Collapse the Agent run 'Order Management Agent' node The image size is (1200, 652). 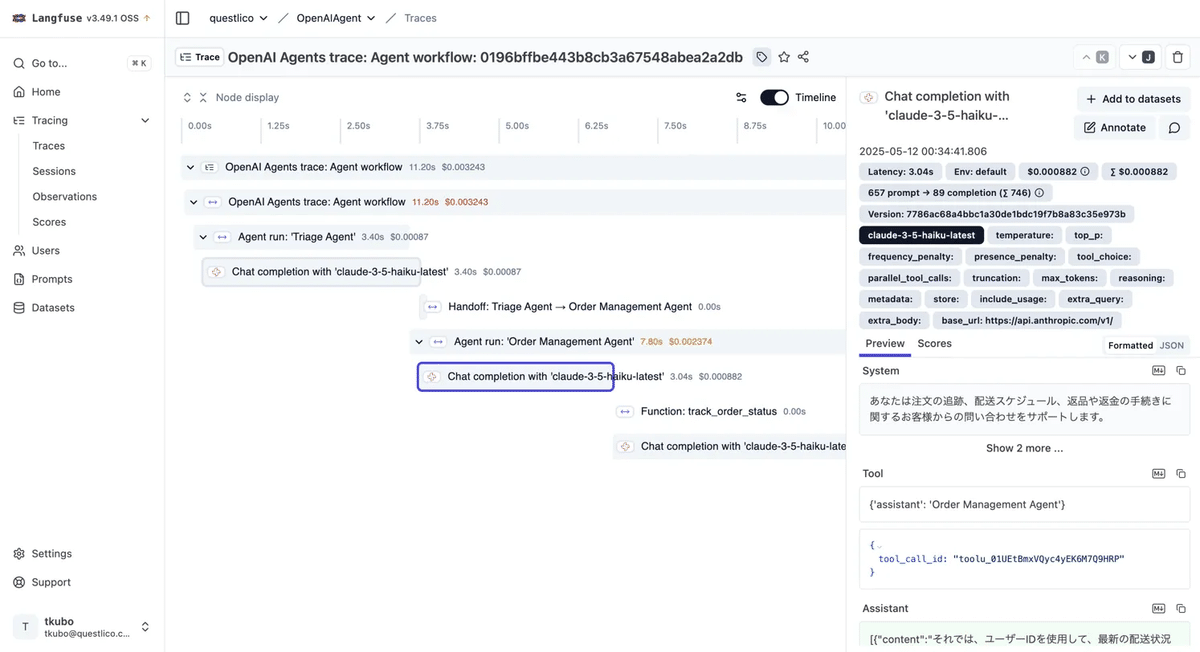419,340
